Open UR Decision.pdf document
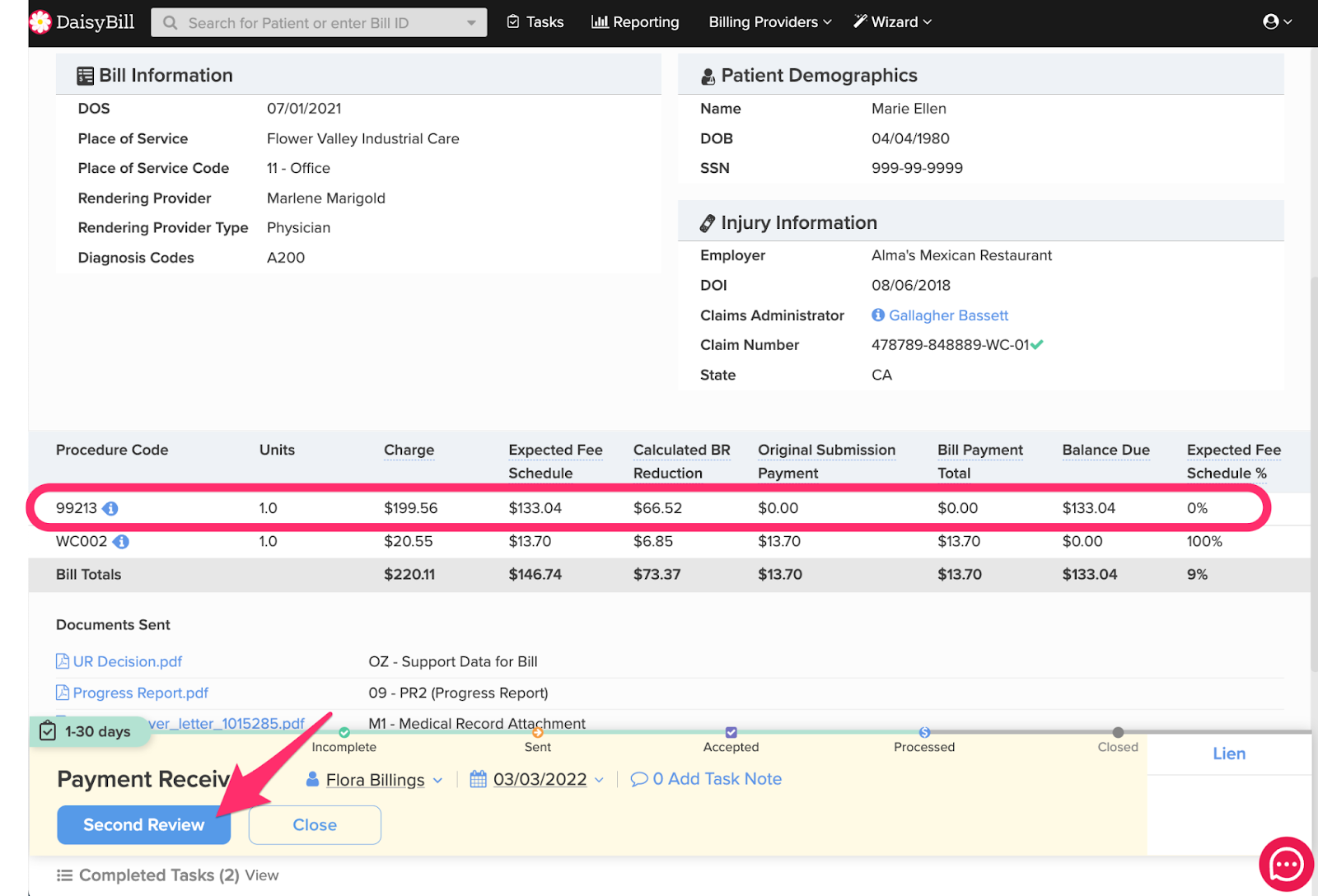The height and width of the screenshot is (896, 1318). [127, 662]
